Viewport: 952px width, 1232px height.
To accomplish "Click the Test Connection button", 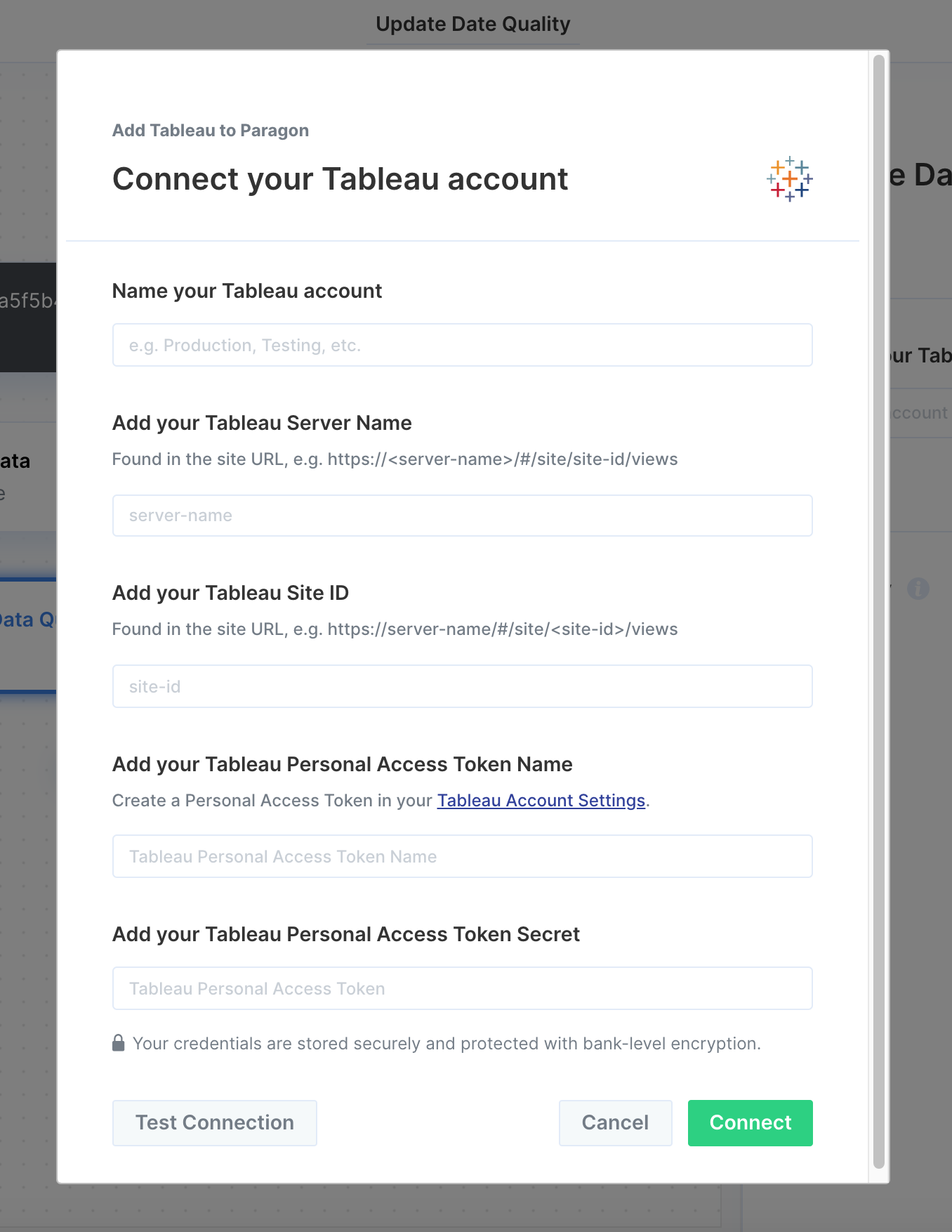I will [215, 1123].
